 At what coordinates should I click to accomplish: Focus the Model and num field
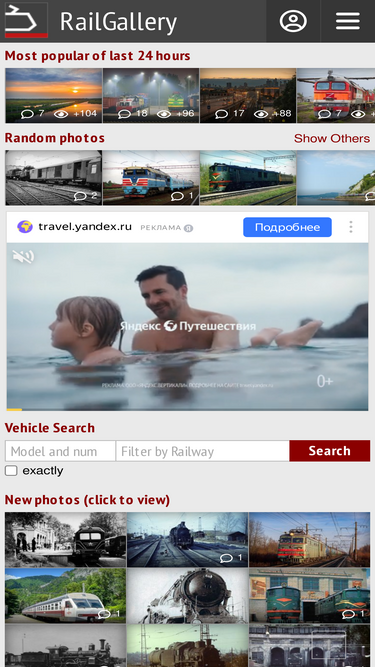tap(60, 451)
